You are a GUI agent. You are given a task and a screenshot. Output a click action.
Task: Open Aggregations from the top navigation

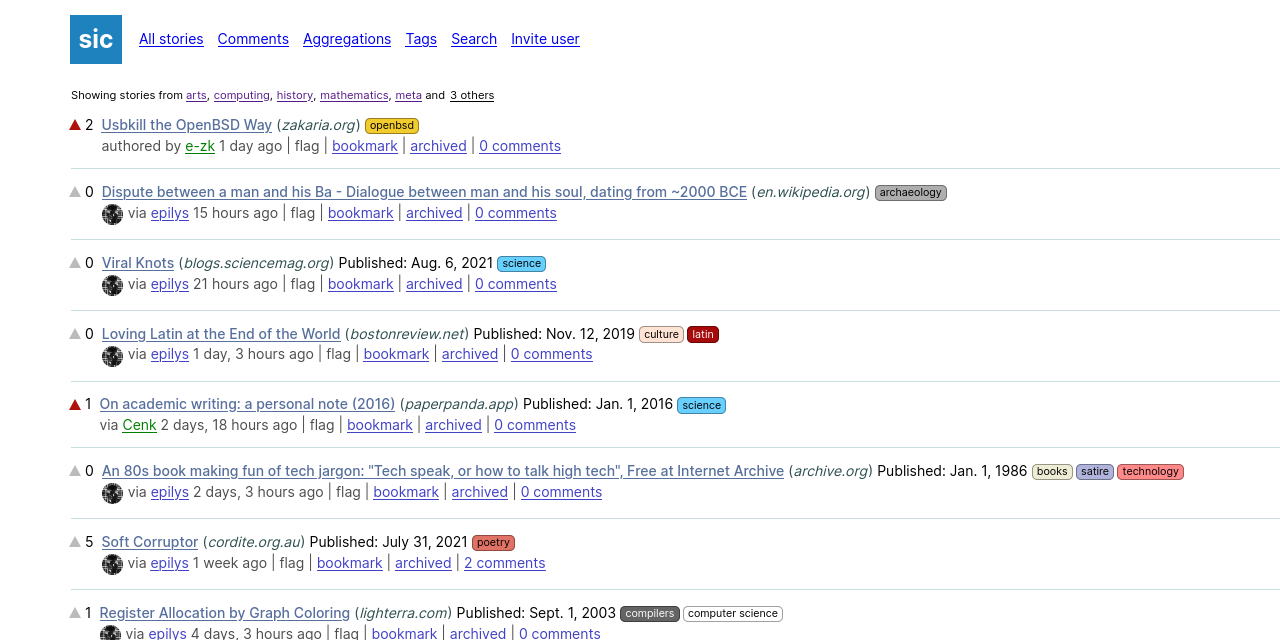[x=347, y=39]
